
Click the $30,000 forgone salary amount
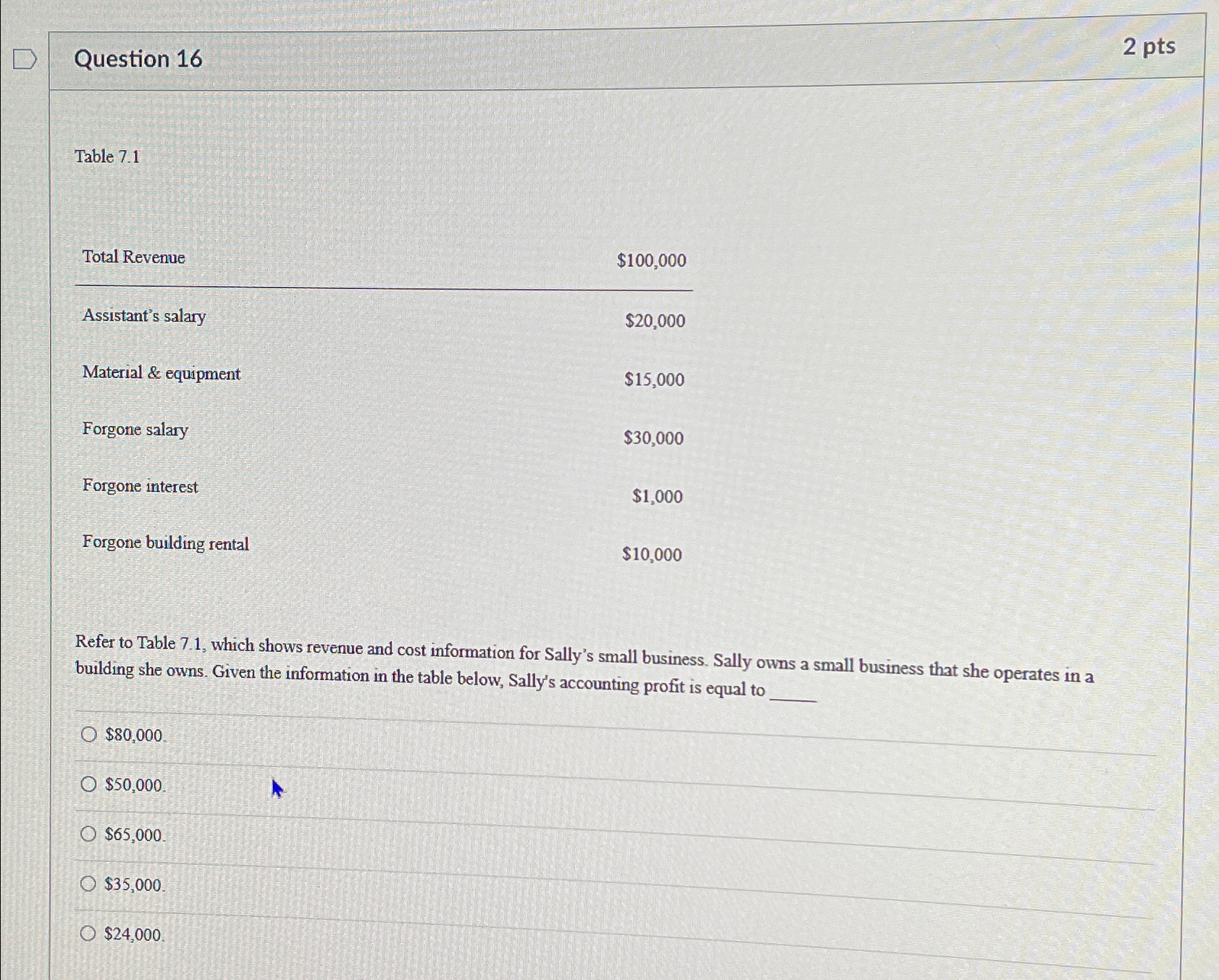pos(653,437)
